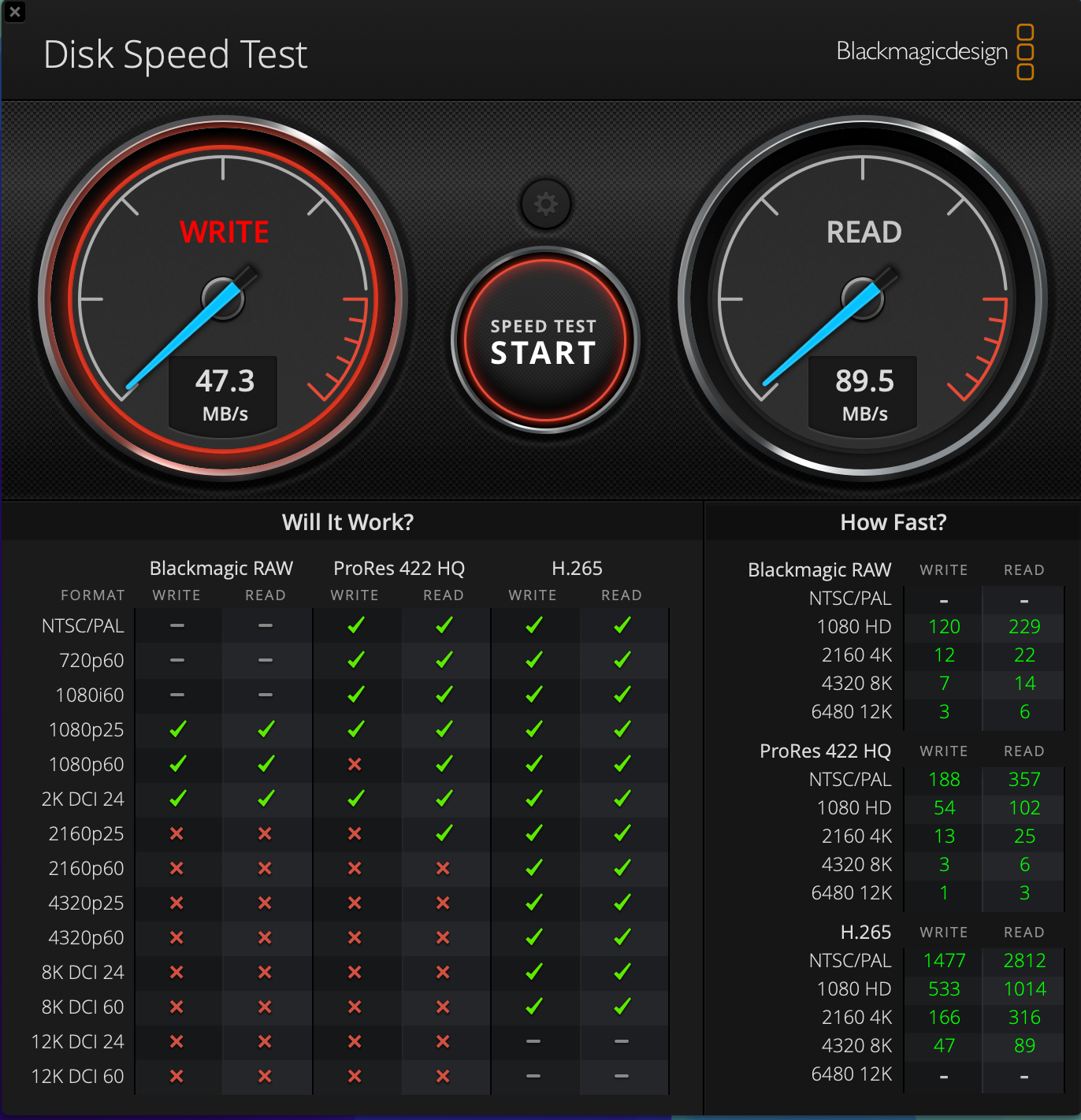
Task: Click the ProRes 422 HQ write checkmark for 2K DCI 24
Action: pyautogui.click(x=355, y=799)
